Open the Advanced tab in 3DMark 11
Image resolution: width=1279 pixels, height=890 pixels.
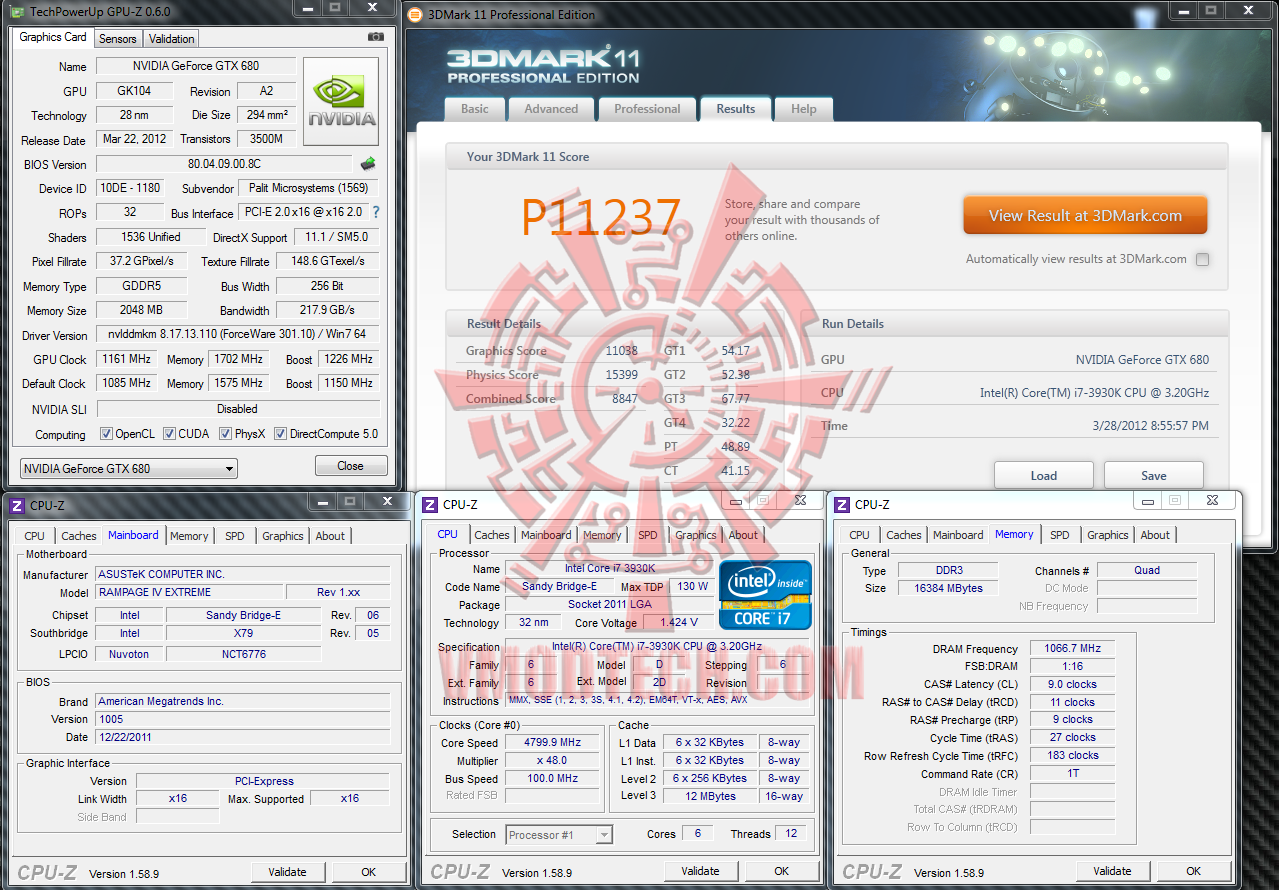(x=551, y=109)
